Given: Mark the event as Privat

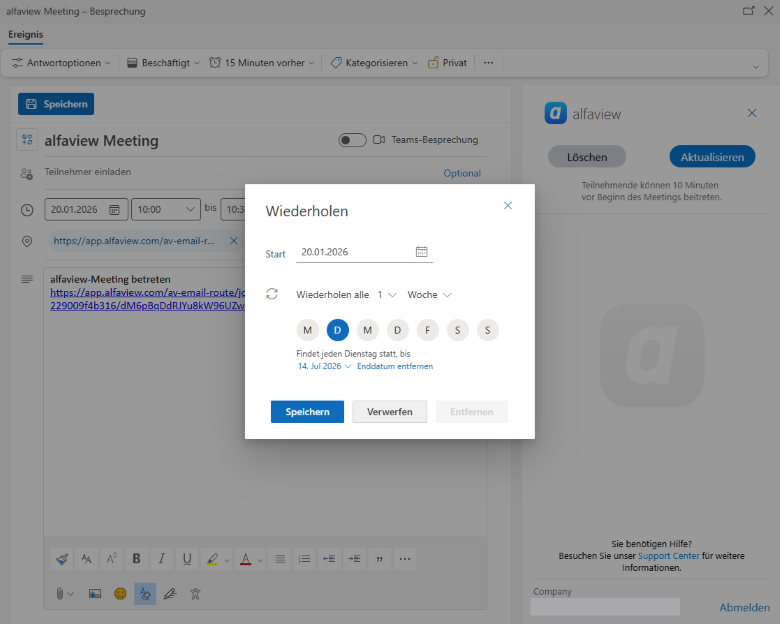Looking at the screenshot, I should click(x=447, y=63).
